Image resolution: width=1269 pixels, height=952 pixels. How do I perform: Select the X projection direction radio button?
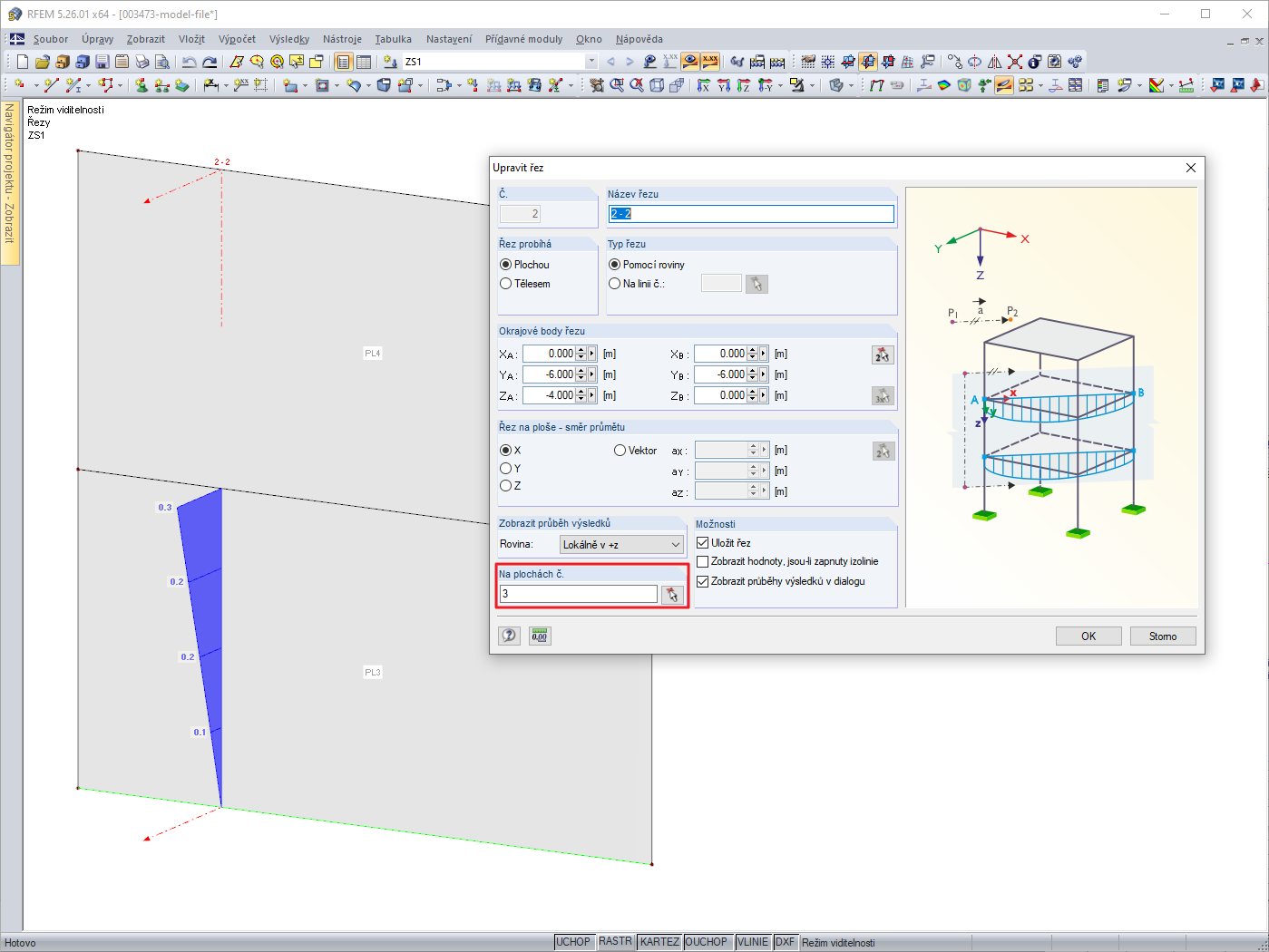(505, 451)
